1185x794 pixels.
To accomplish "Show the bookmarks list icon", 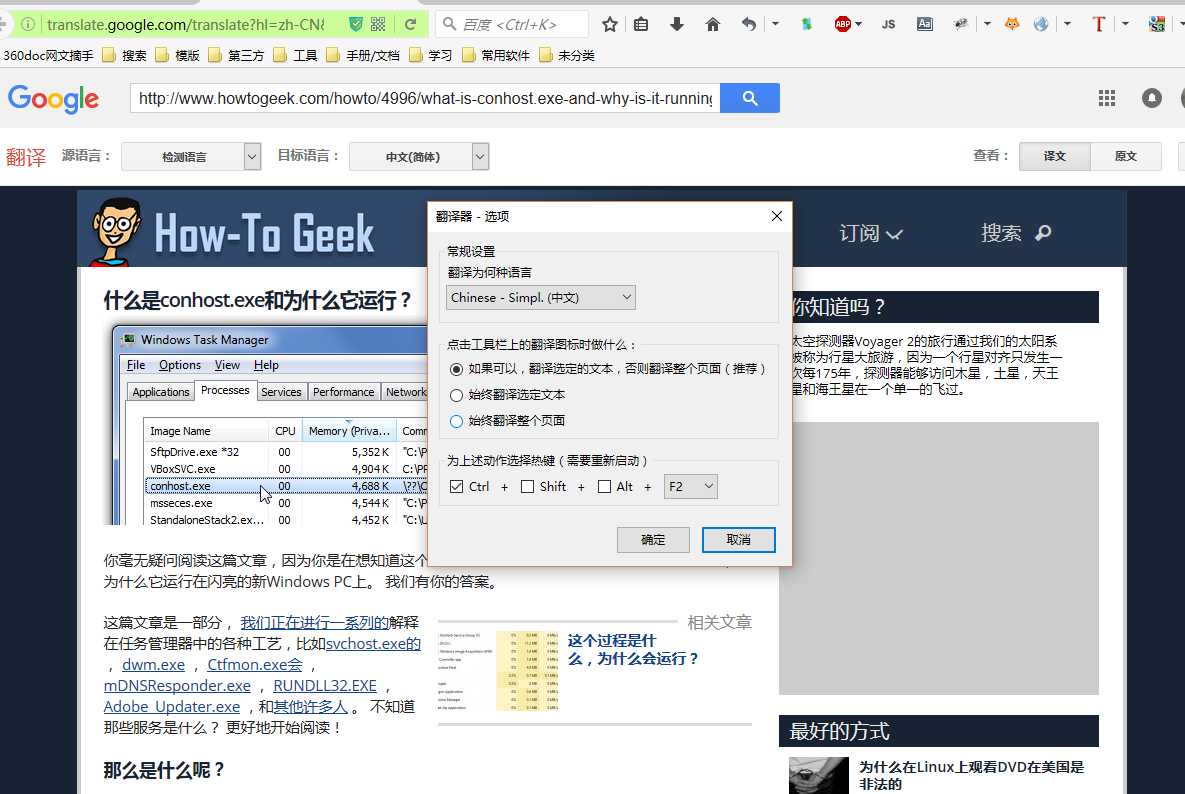I will [641, 24].
